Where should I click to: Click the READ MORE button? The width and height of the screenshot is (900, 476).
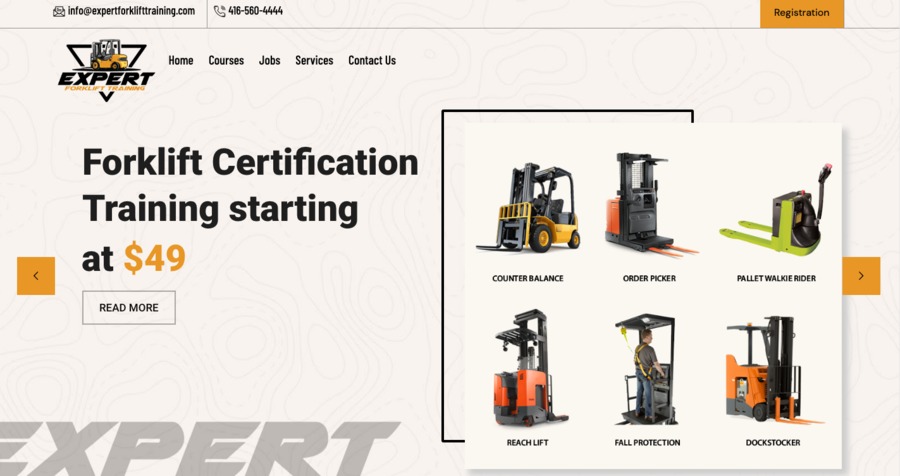(129, 308)
